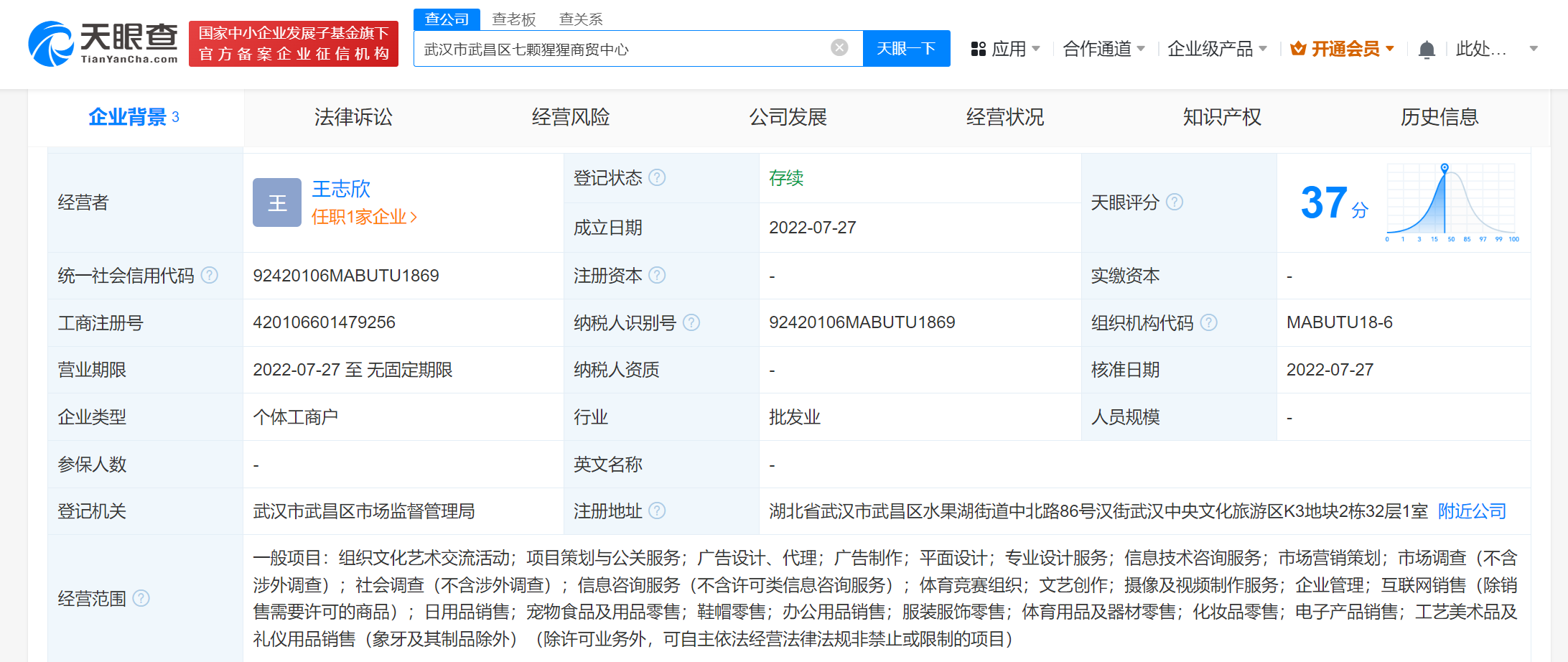Click the help icon beside 天眼评分
1568x662 pixels.
point(1175,202)
